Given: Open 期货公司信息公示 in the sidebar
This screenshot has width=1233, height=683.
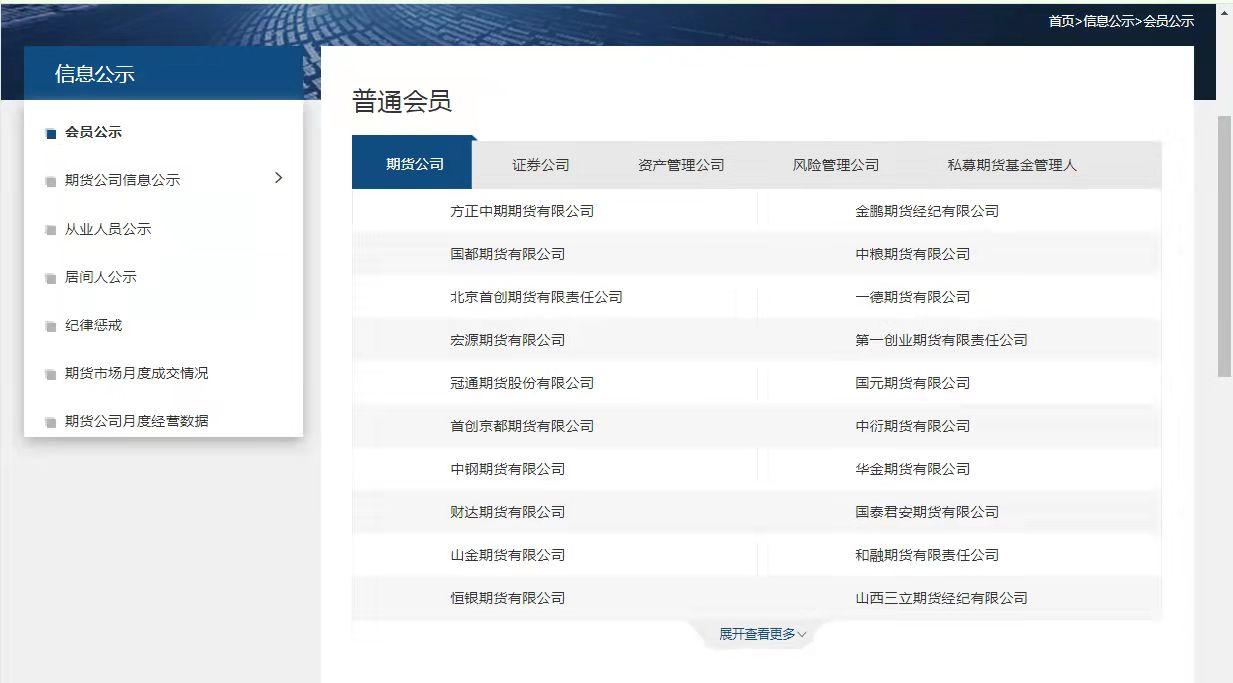Looking at the screenshot, I should [122, 180].
